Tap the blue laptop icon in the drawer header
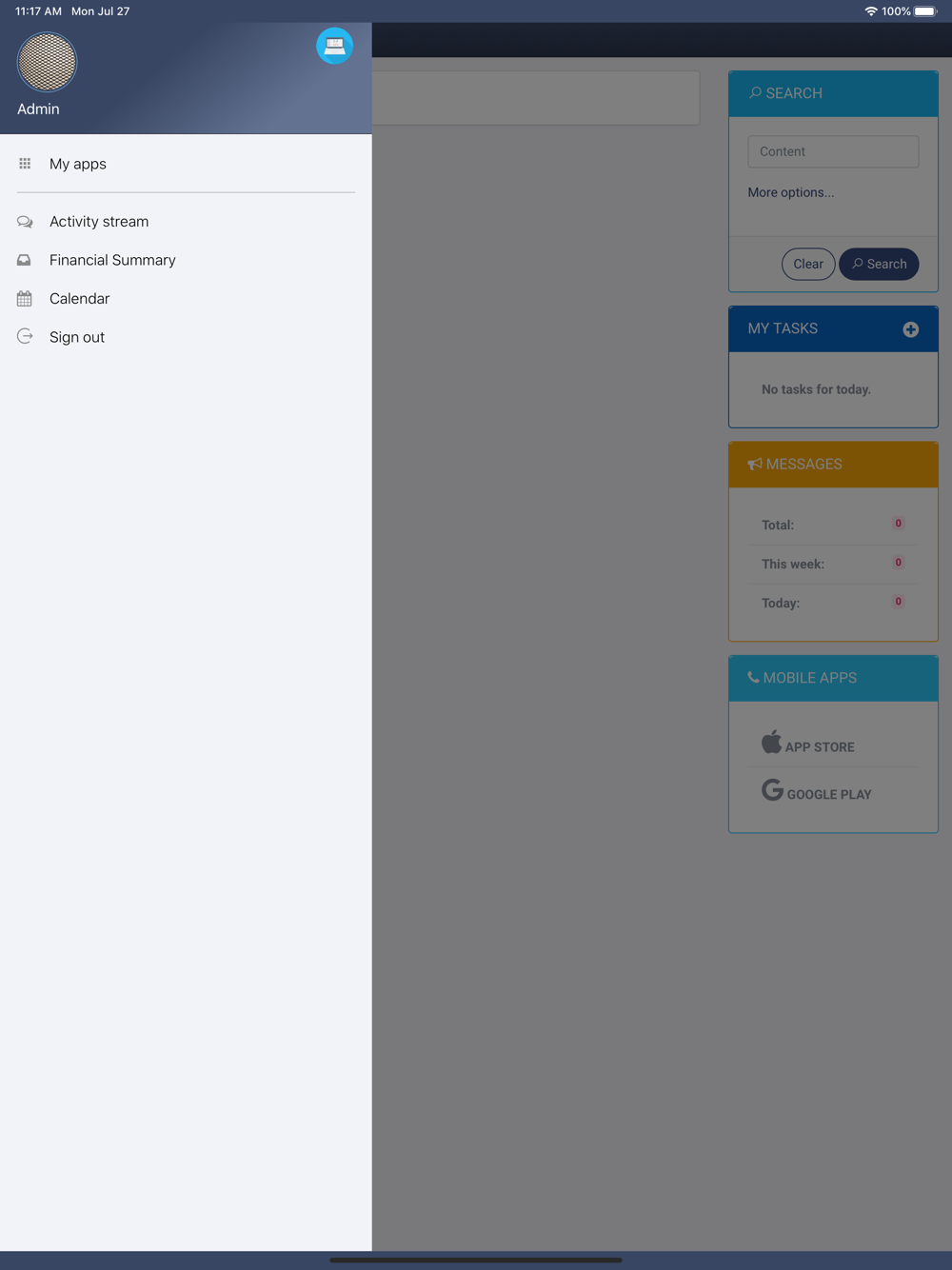 coord(335,46)
